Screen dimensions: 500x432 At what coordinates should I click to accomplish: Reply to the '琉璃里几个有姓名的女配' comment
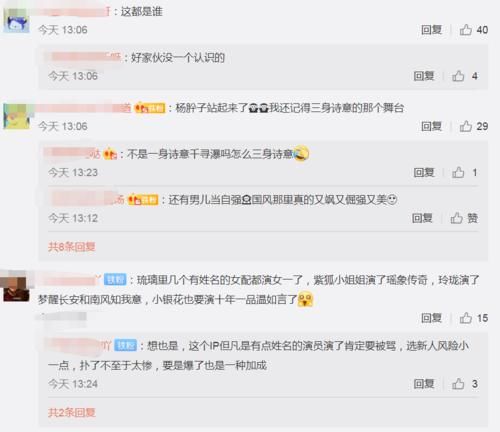[x=431, y=318]
